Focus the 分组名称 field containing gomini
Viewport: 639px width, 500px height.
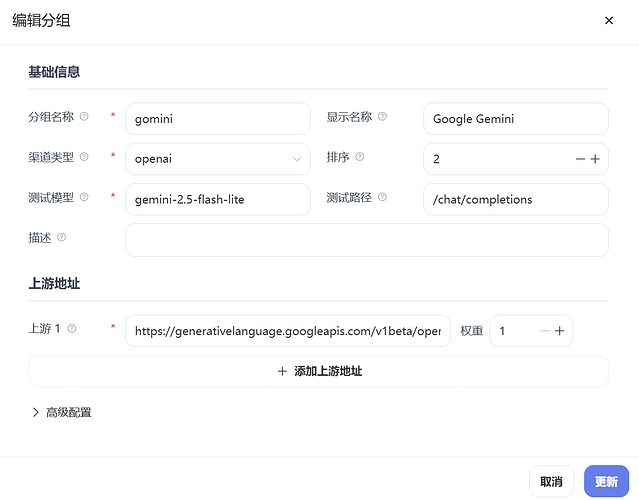(x=218, y=119)
